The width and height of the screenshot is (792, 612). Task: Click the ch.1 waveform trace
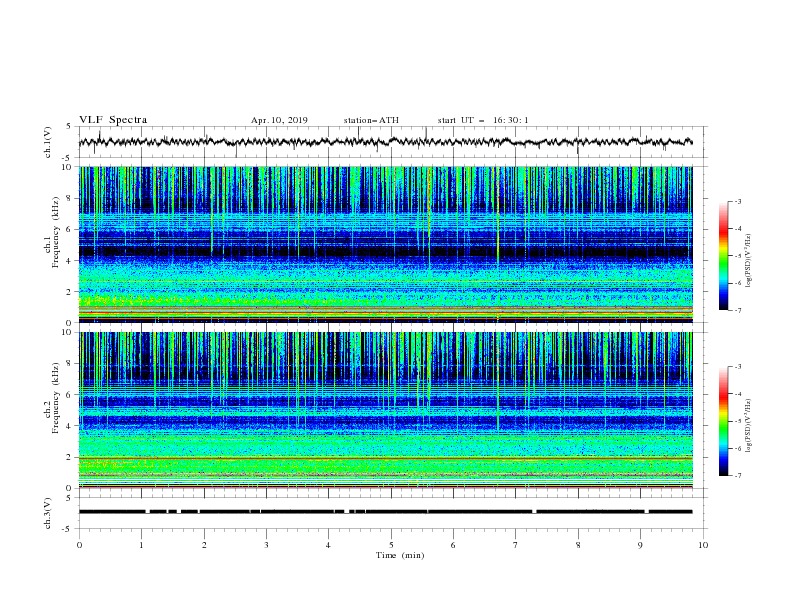coord(385,142)
